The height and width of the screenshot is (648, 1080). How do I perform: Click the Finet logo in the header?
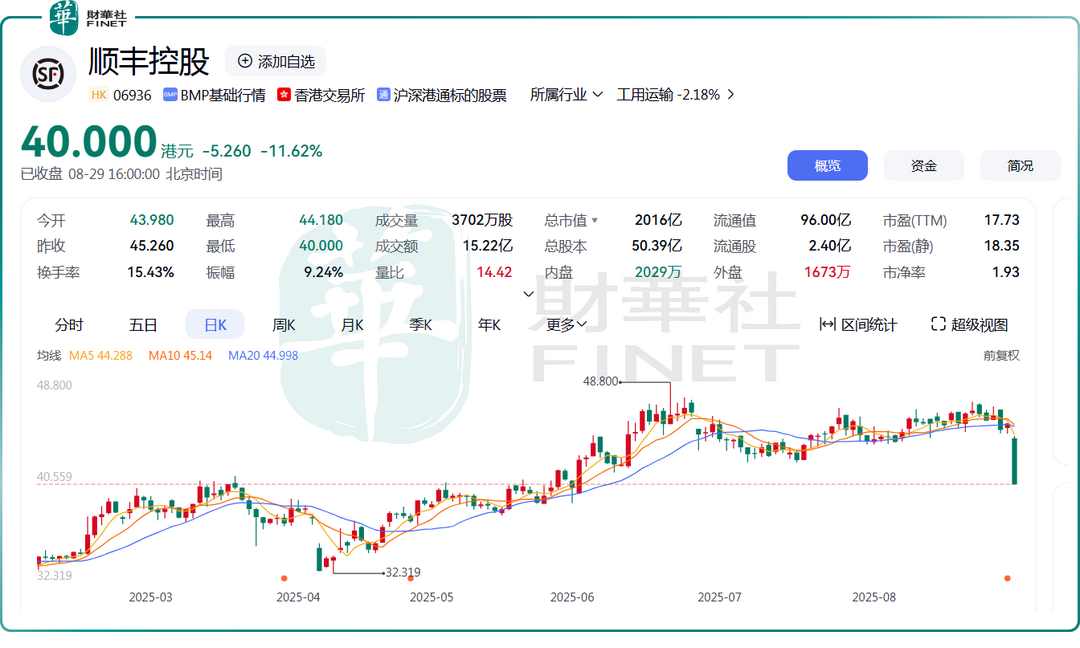coord(89,18)
